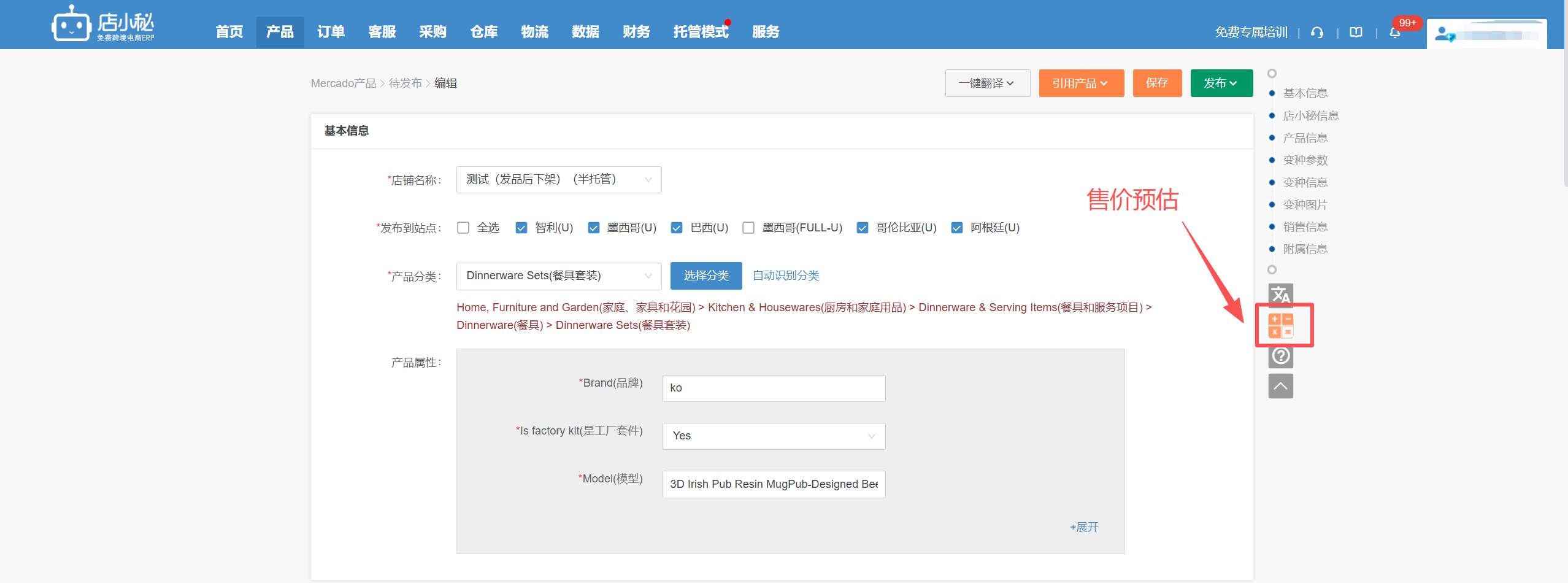This screenshot has width=1568, height=583.
Task: Click the scroll-to-top arrow icon
Action: click(x=1280, y=386)
